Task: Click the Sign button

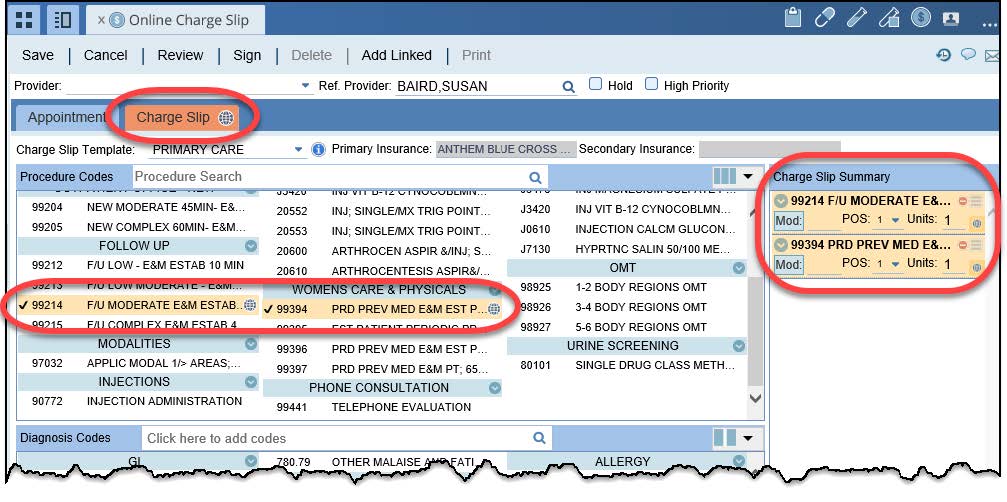Action: (247, 55)
